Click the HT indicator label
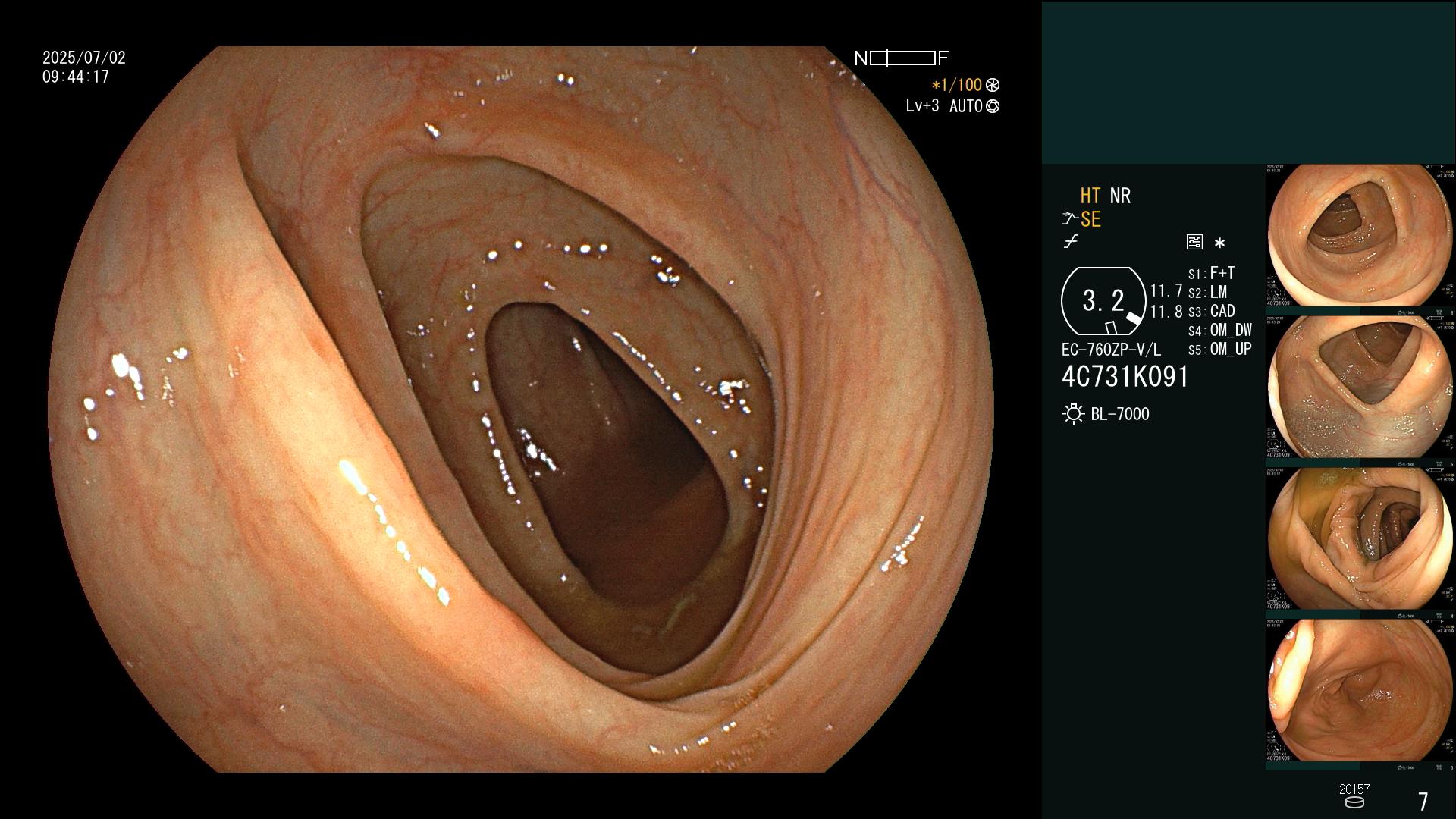 click(1090, 196)
